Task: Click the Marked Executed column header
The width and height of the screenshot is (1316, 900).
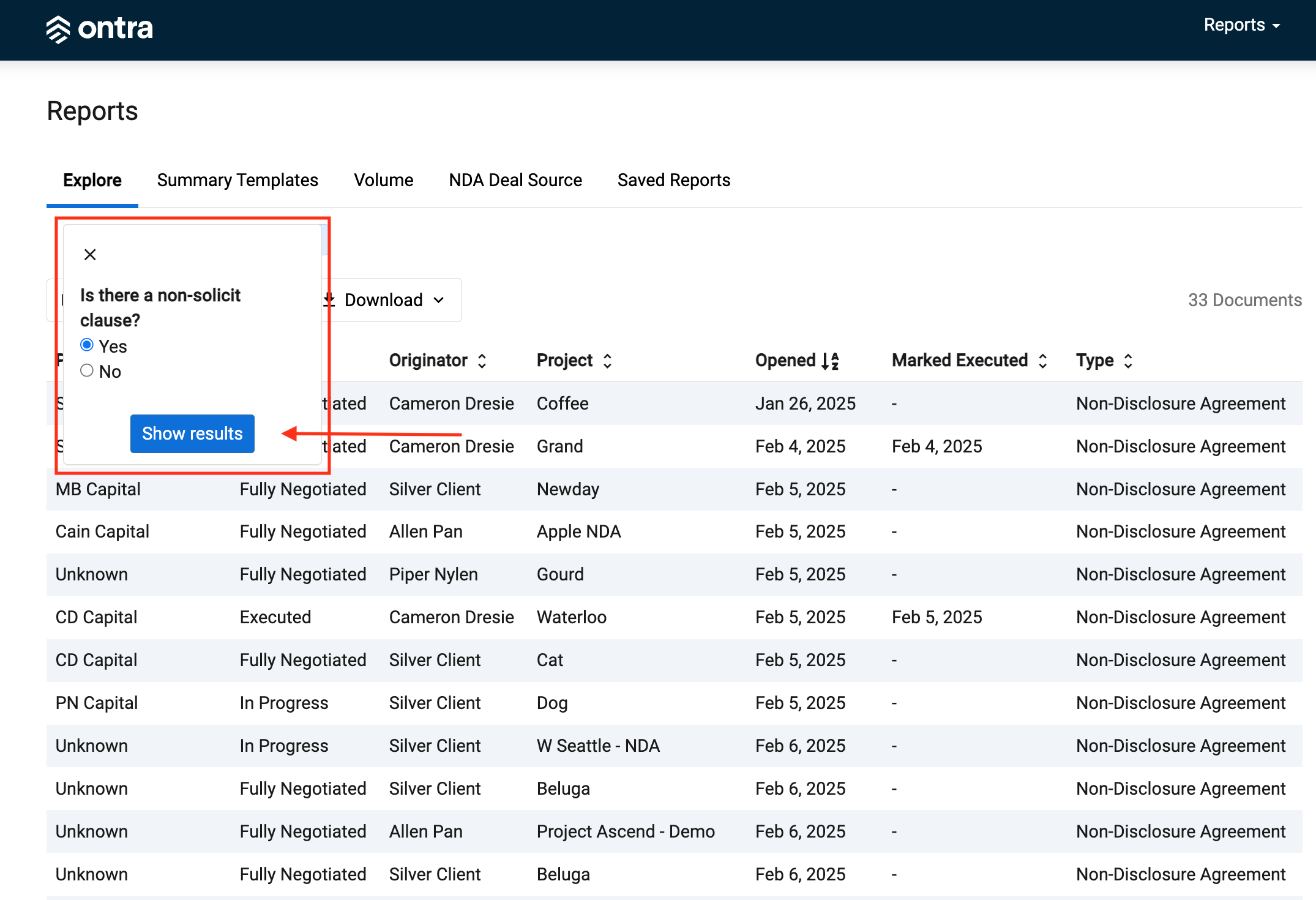Action: (960, 361)
